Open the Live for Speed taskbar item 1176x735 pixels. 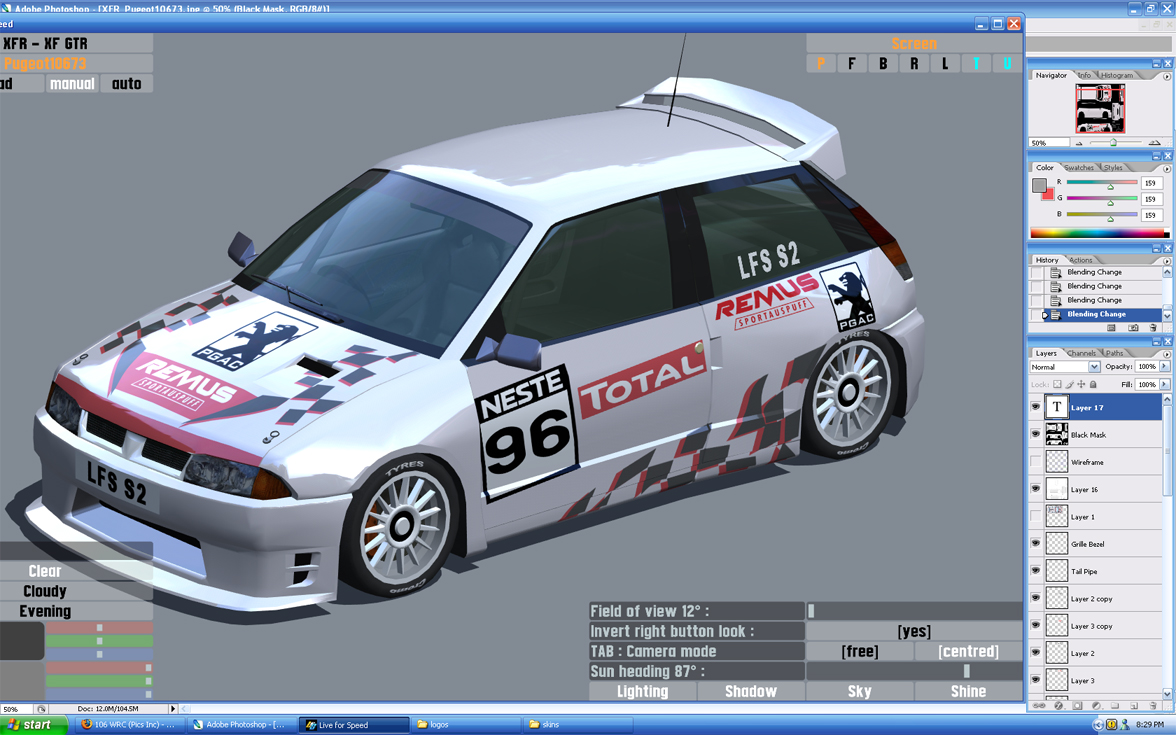click(x=354, y=724)
